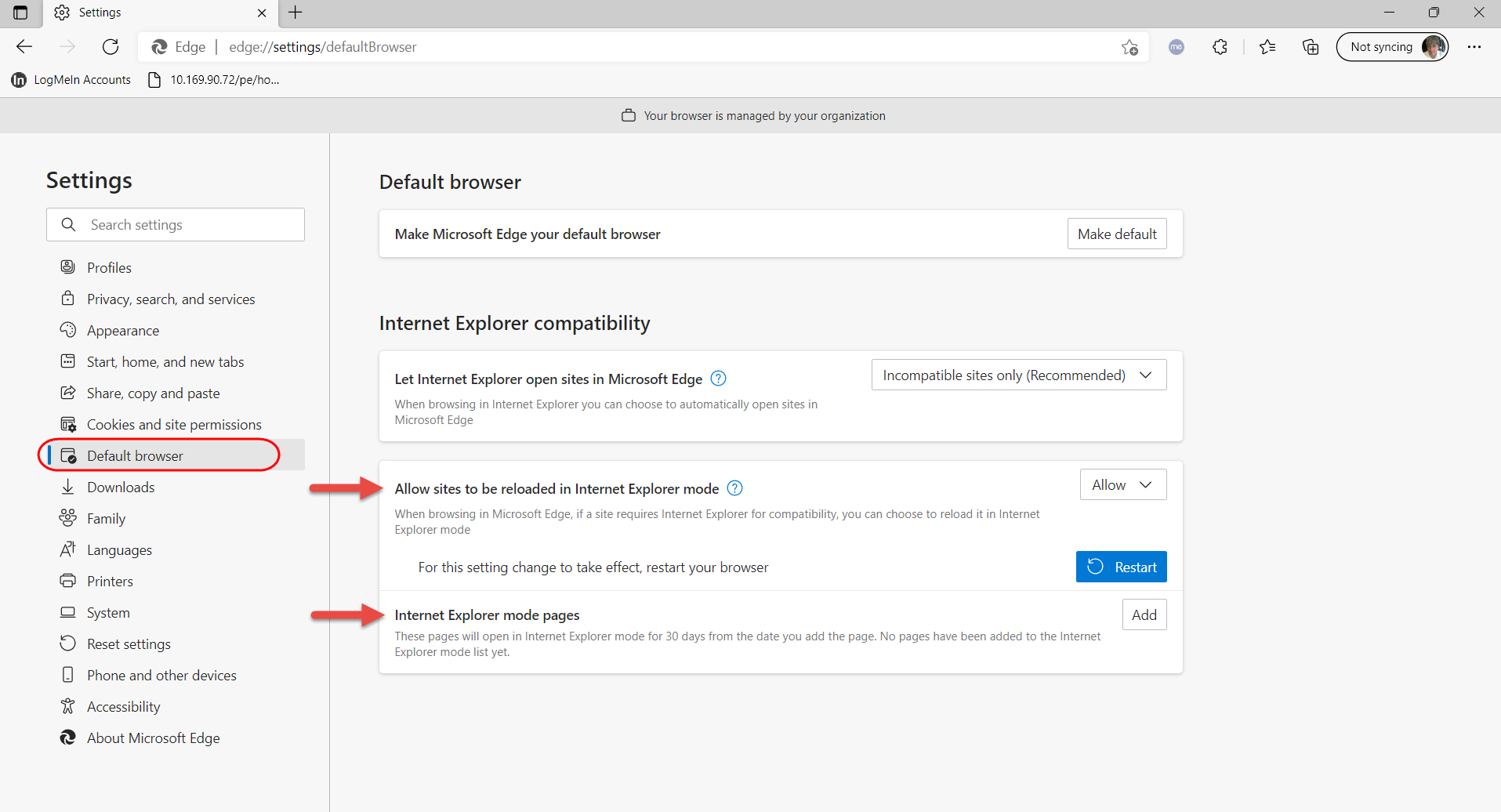The height and width of the screenshot is (812, 1501).
Task: Click help icon beside 'Let Internet Explorer open sites'
Action: (x=718, y=379)
